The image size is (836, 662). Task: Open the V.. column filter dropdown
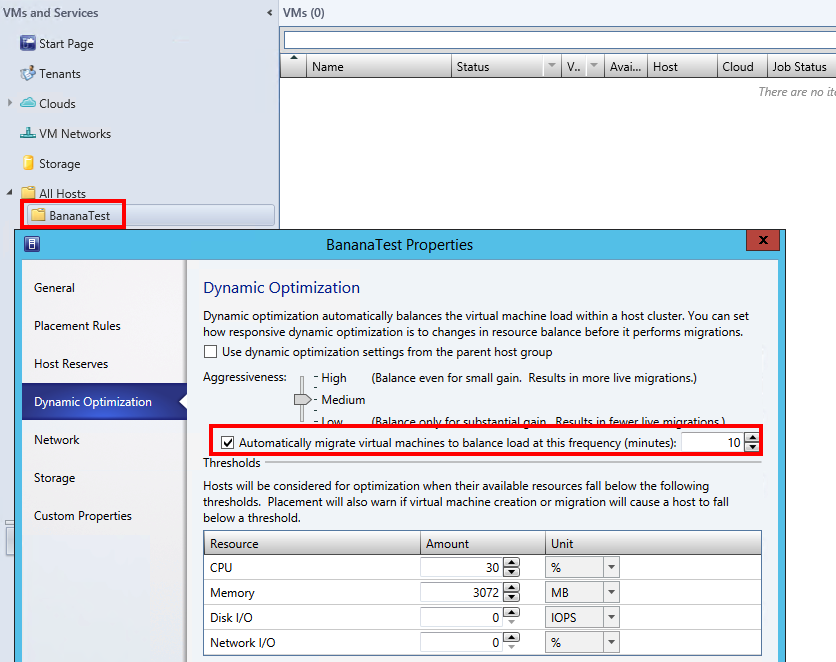pos(593,66)
